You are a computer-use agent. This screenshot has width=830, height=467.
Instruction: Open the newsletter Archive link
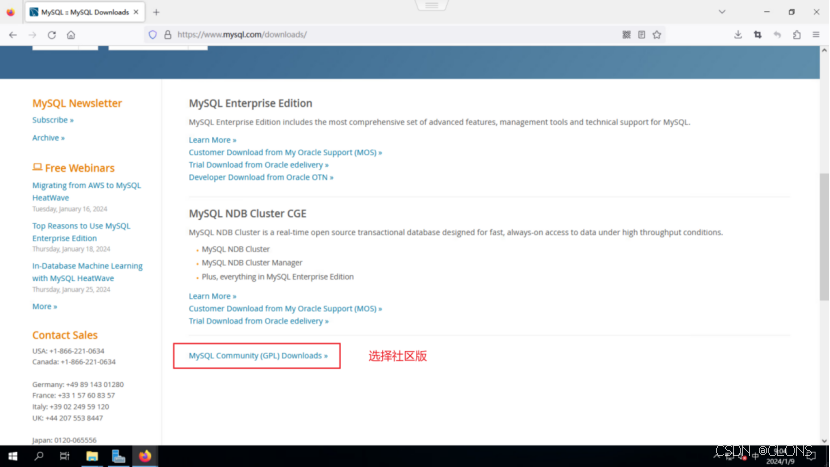(x=48, y=138)
